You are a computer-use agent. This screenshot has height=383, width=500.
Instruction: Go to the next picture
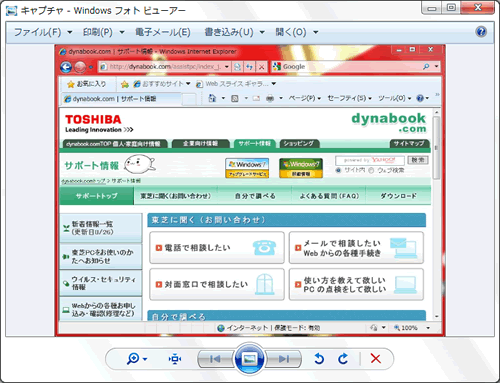coord(284,359)
